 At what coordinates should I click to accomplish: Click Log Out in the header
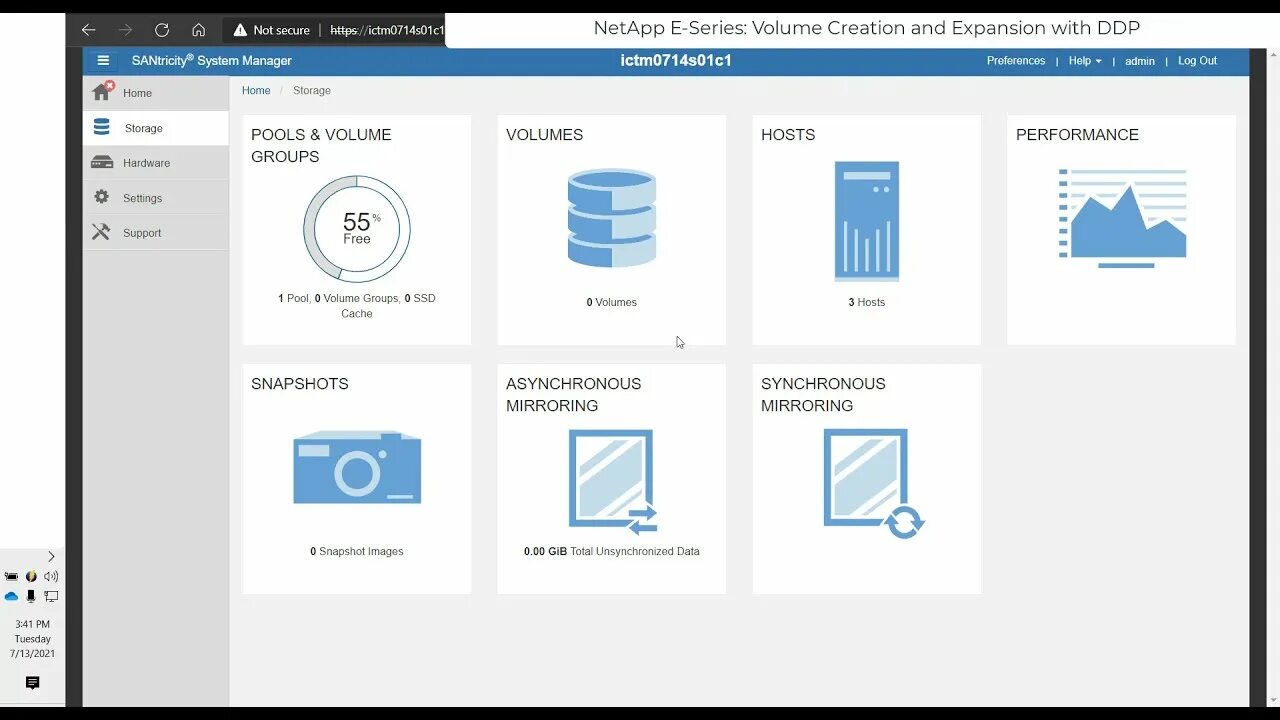point(1197,61)
